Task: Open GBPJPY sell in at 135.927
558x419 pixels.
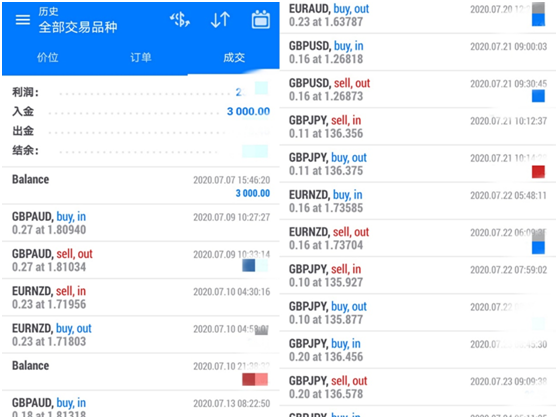Action: coord(418,276)
